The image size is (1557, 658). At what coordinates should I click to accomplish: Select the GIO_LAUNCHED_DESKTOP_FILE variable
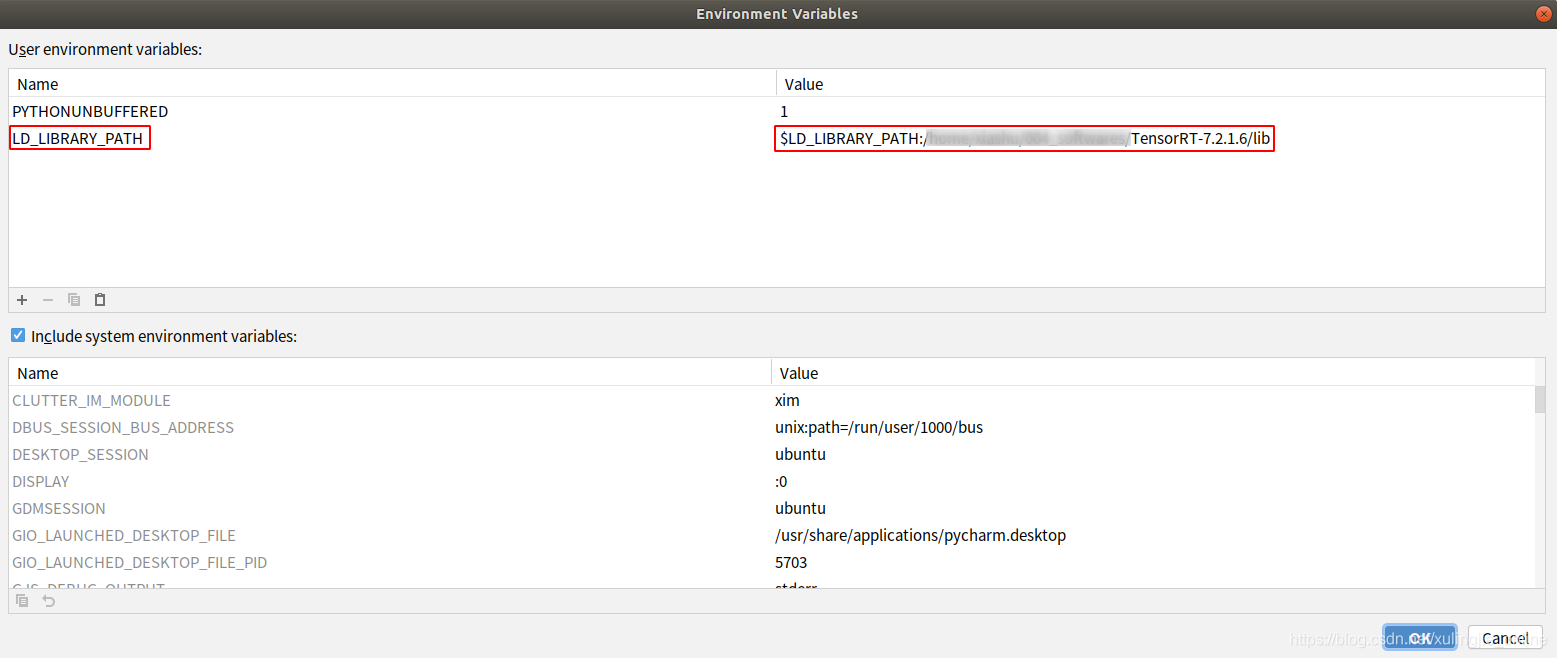124,535
